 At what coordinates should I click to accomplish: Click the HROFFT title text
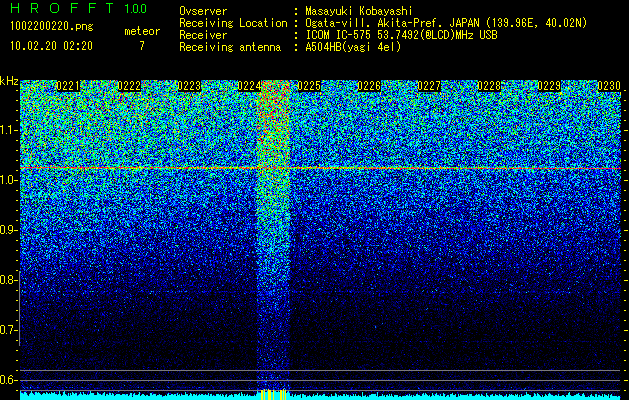point(62,8)
